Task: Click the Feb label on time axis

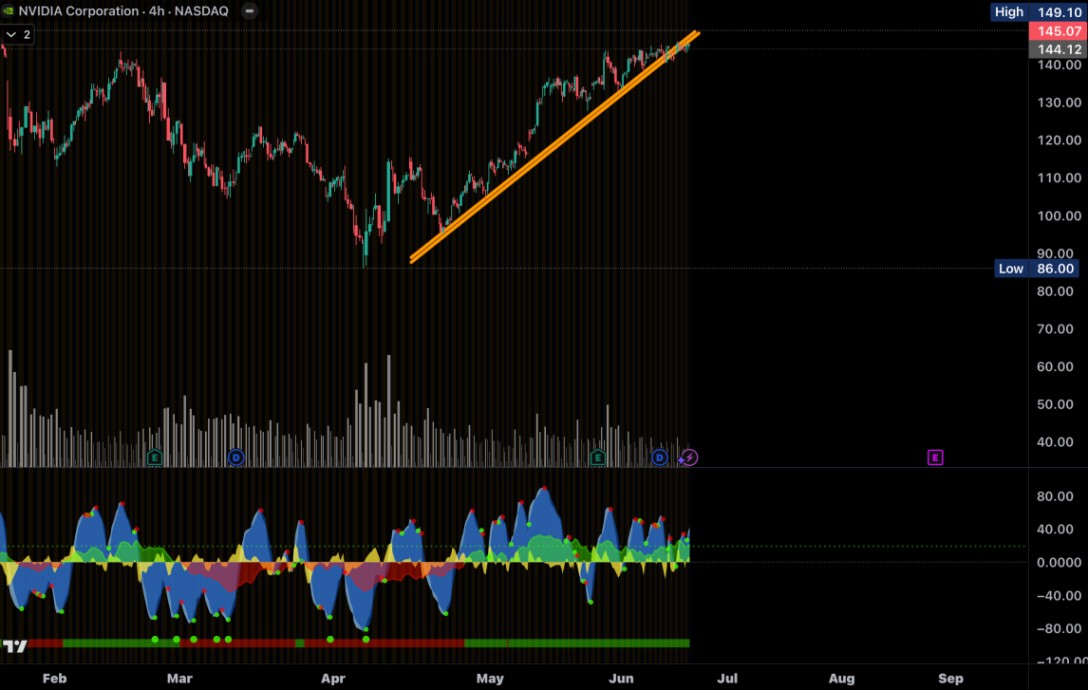Action: (55, 679)
